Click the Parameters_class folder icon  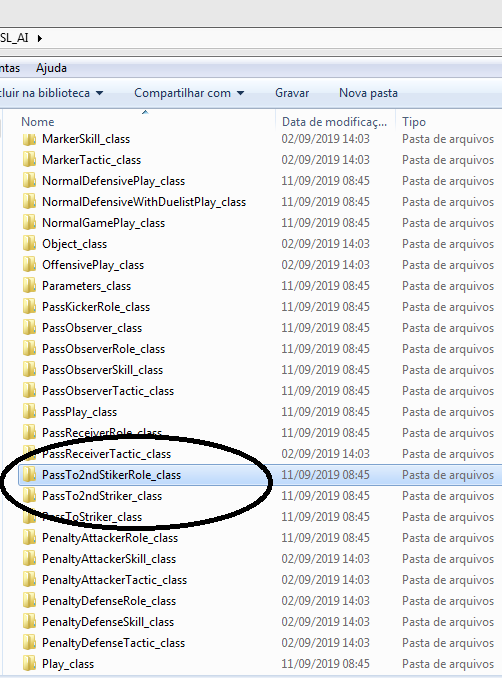point(29,286)
